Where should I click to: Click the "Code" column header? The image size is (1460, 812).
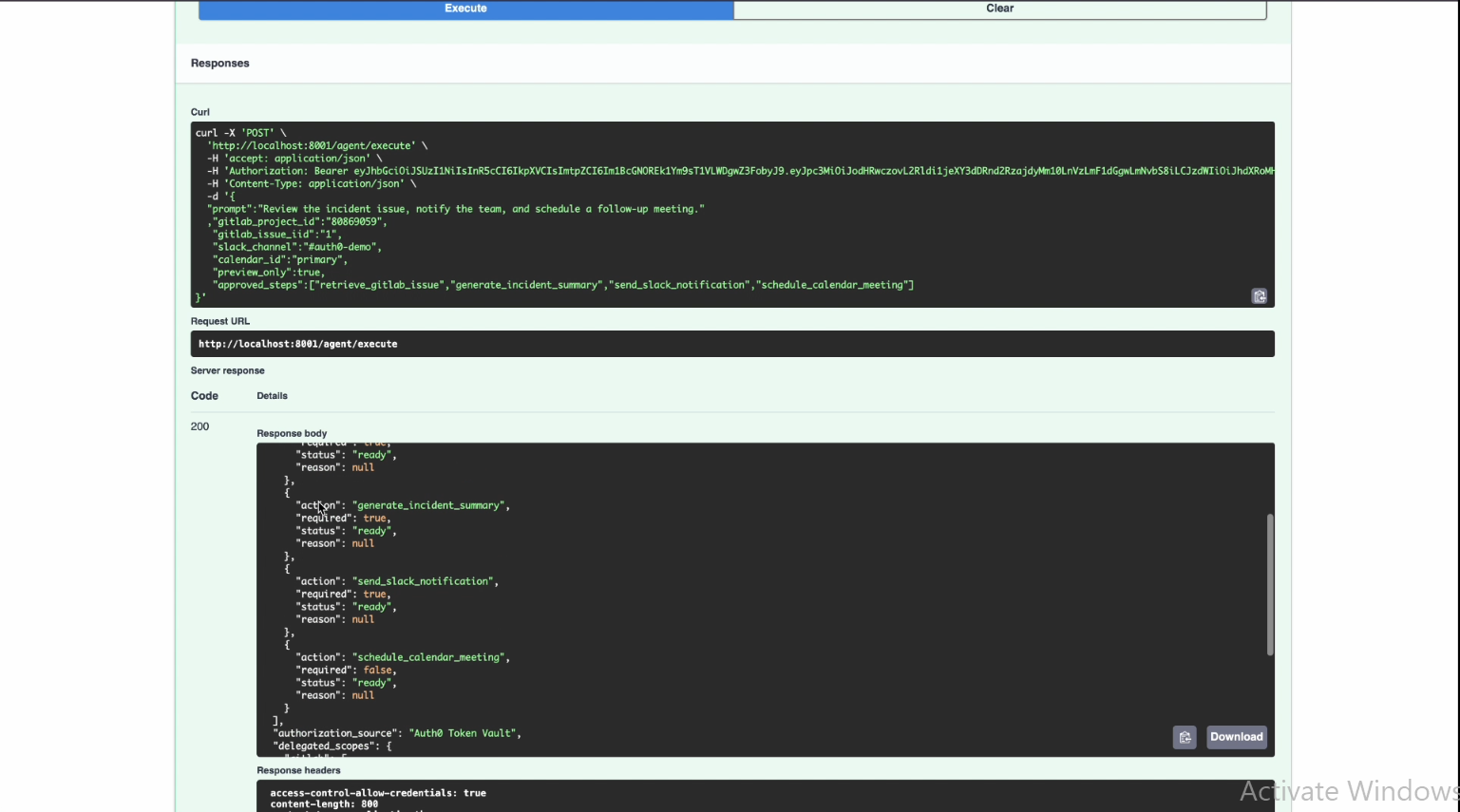coord(204,396)
